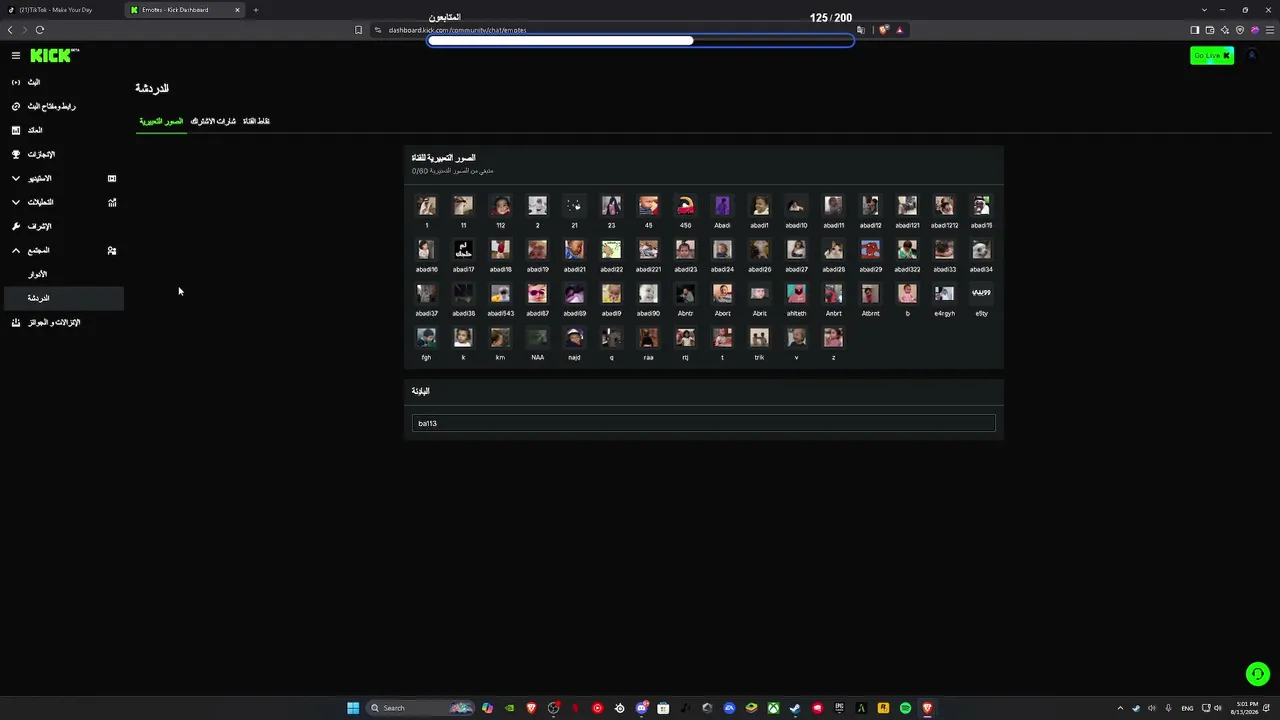Select the emote named abadi34
1280x720 pixels.
pyautogui.click(x=981, y=250)
